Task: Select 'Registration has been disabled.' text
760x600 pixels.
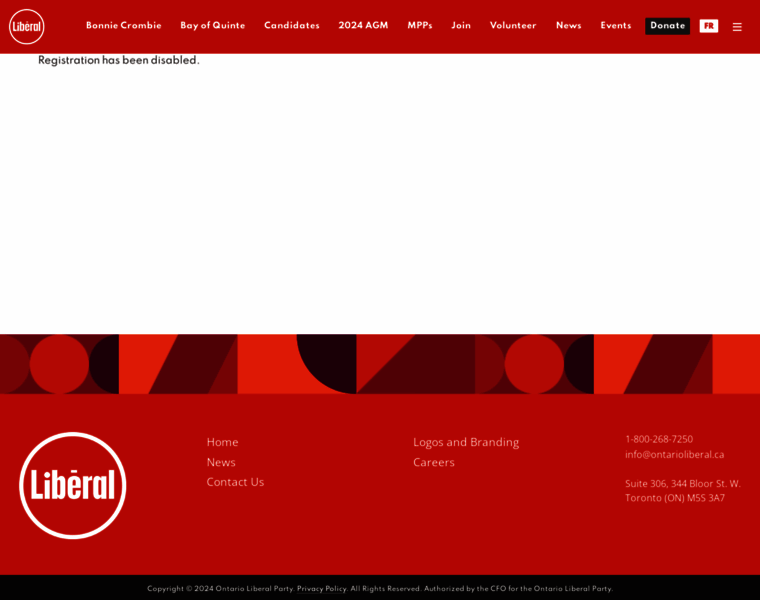Action: point(119,61)
